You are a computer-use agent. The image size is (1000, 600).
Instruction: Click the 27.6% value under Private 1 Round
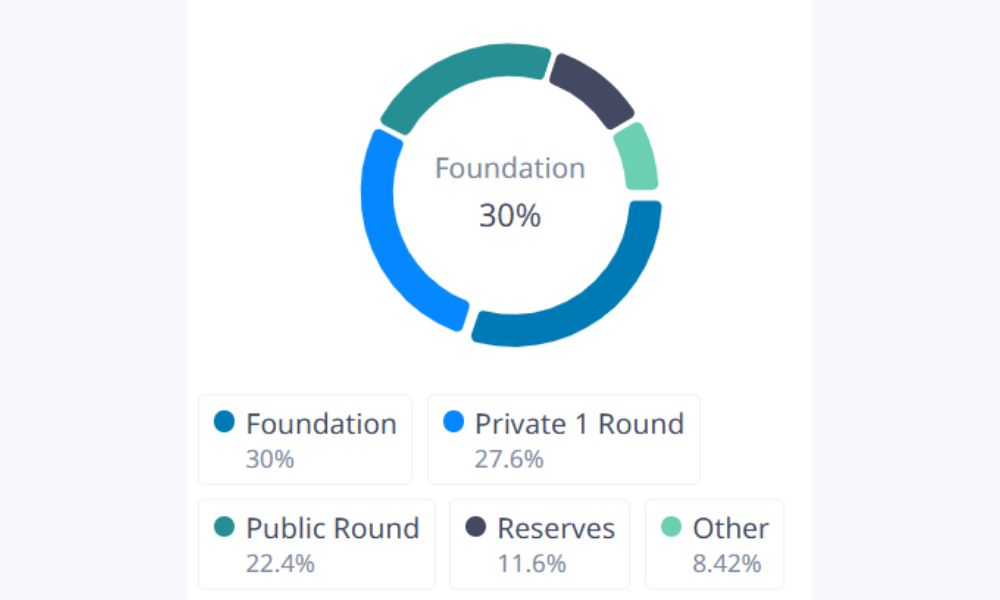point(509,459)
